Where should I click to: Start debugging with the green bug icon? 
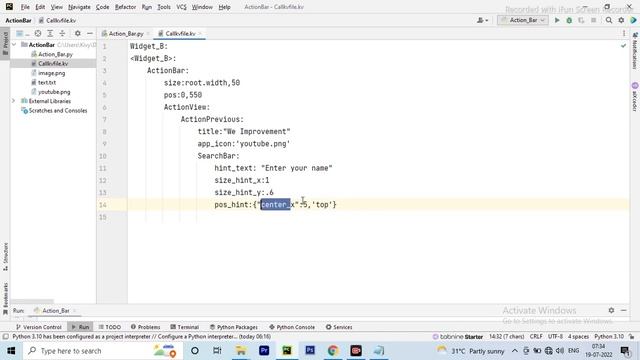tap(569, 20)
